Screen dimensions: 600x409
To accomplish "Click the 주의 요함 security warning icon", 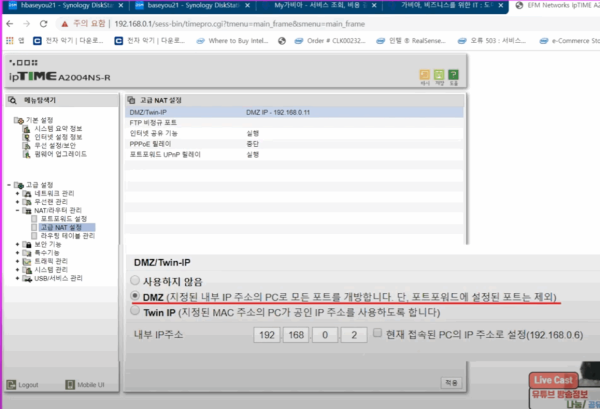I will coord(65,24).
